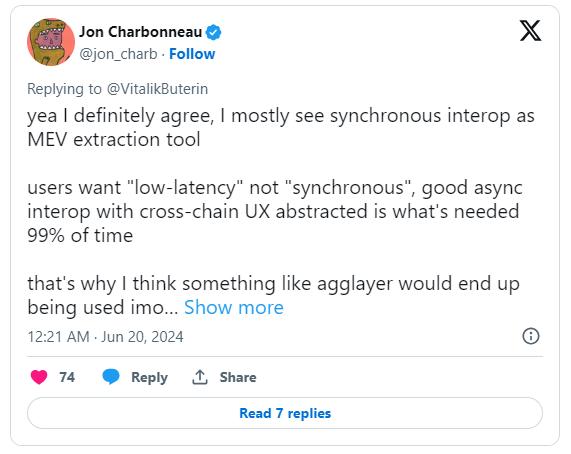Open the Read 7 replies button
Screen dimensions: 571x454
(285, 413)
